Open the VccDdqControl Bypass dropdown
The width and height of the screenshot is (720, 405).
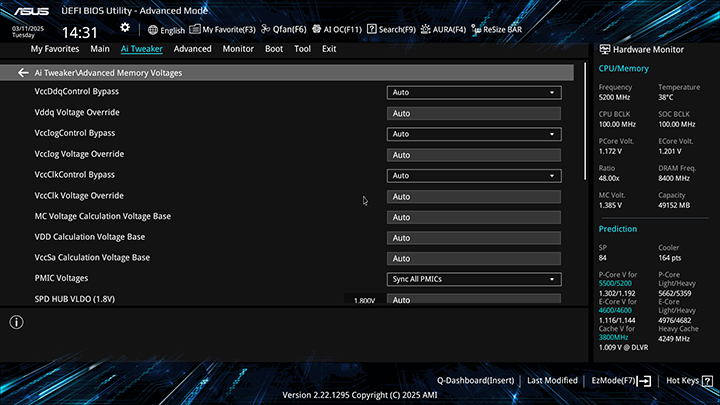[x=473, y=93]
